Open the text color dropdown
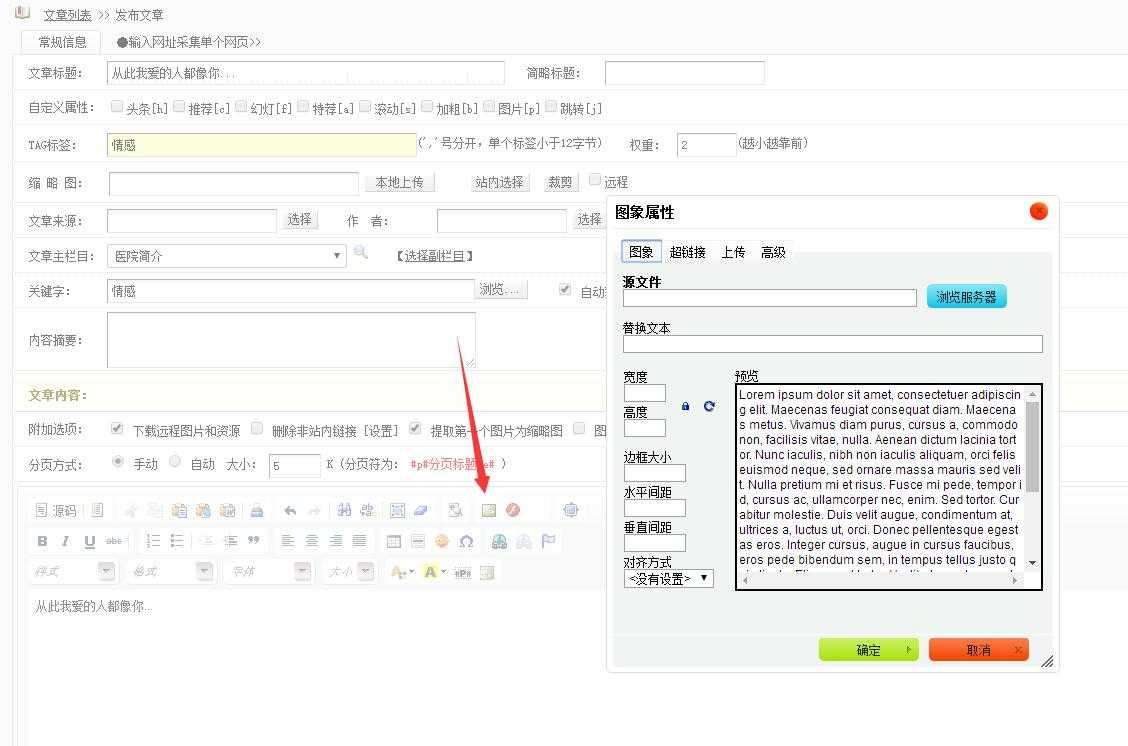 [x=402, y=573]
